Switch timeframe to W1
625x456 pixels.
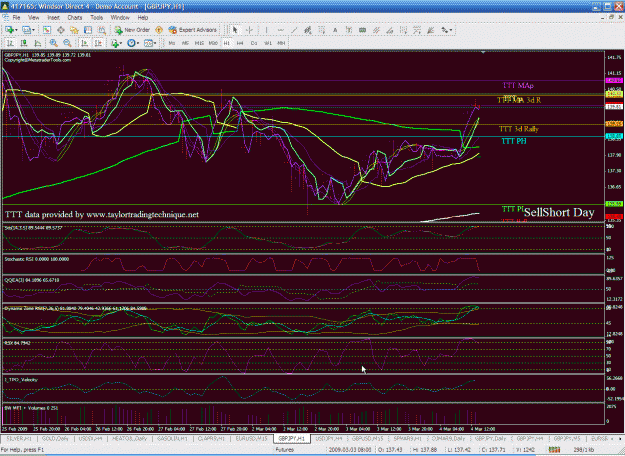click(267, 43)
